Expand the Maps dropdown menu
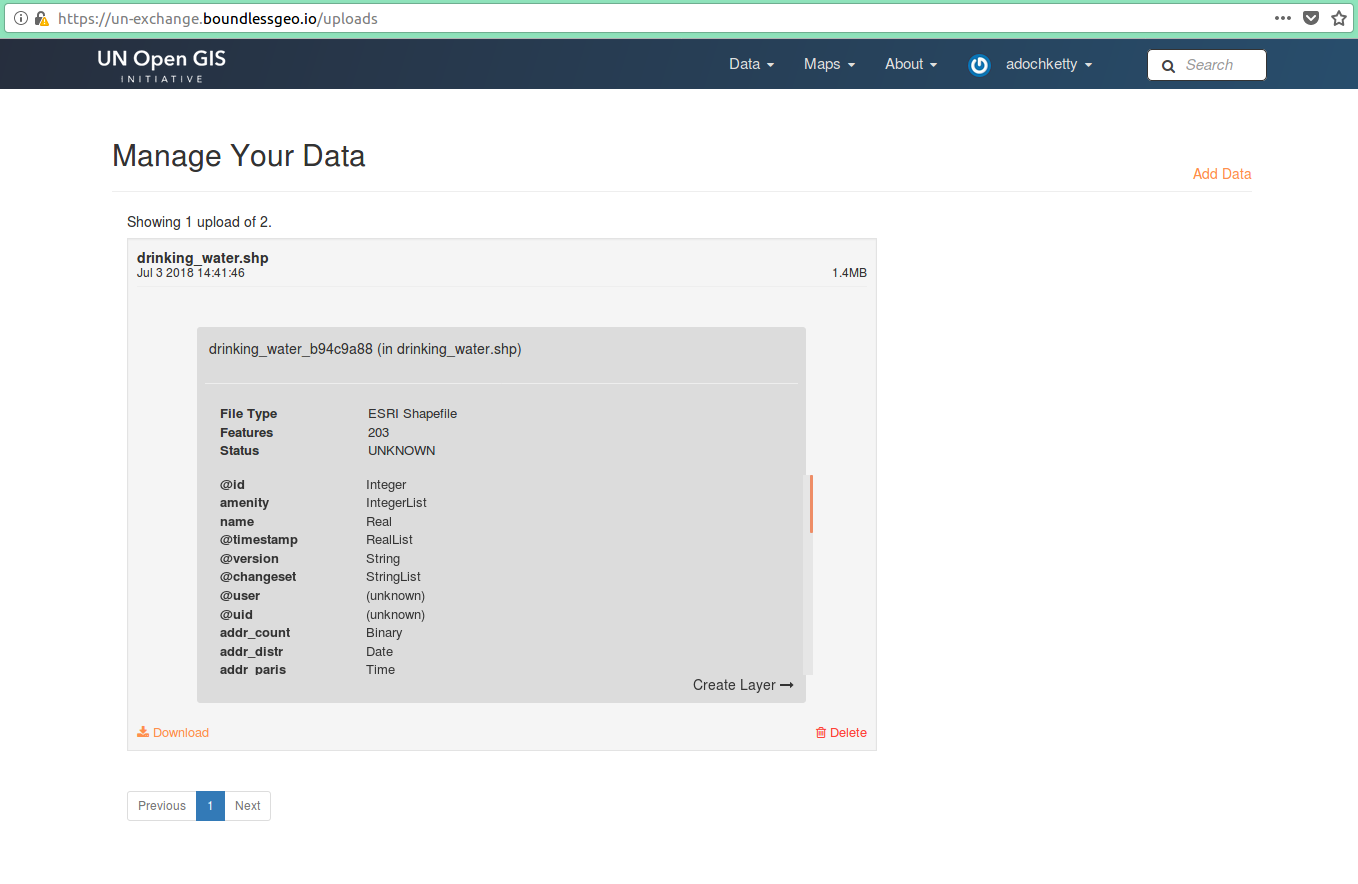1358x884 pixels. tap(829, 64)
